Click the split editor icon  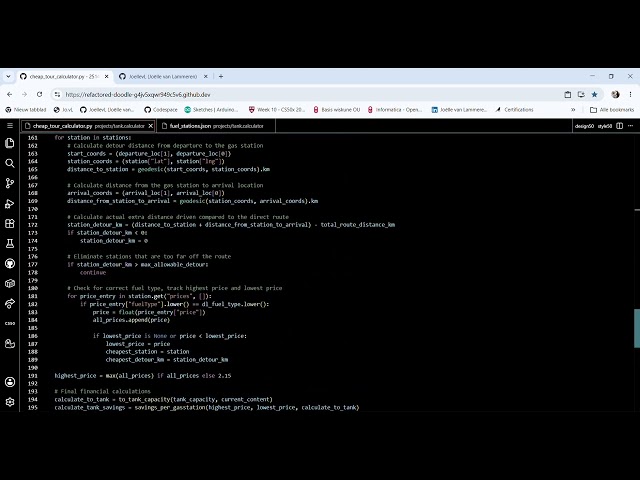619,126
